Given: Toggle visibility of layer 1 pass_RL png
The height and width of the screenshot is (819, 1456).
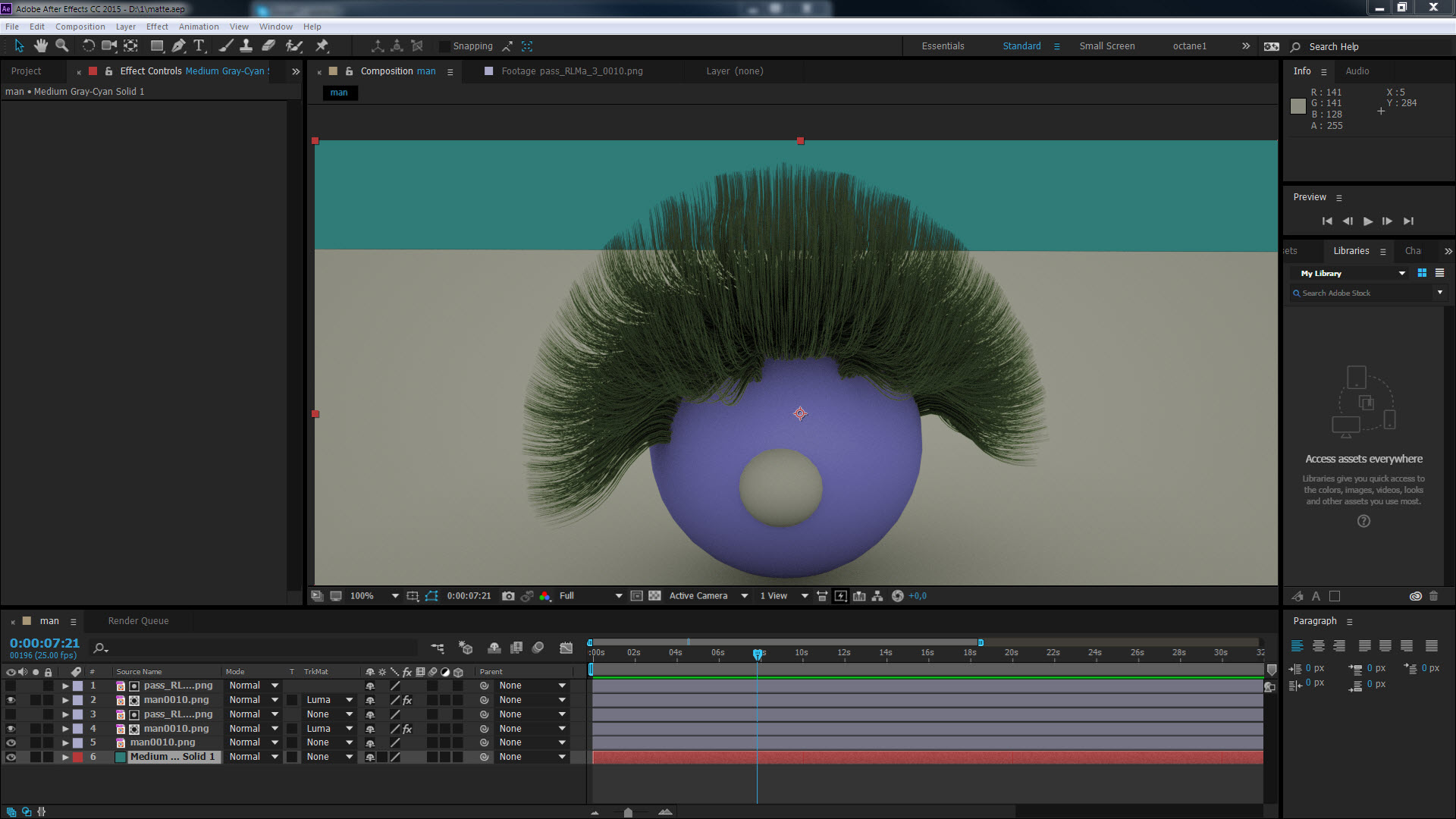Looking at the screenshot, I should [x=11, y=686].
